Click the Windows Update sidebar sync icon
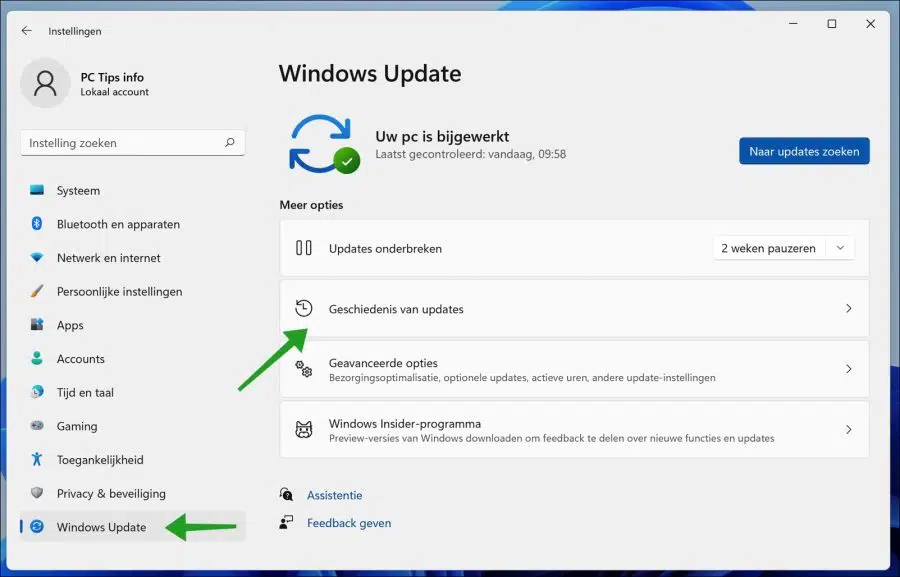Screen dimensions: 900x577 click(x=37, y=526)
